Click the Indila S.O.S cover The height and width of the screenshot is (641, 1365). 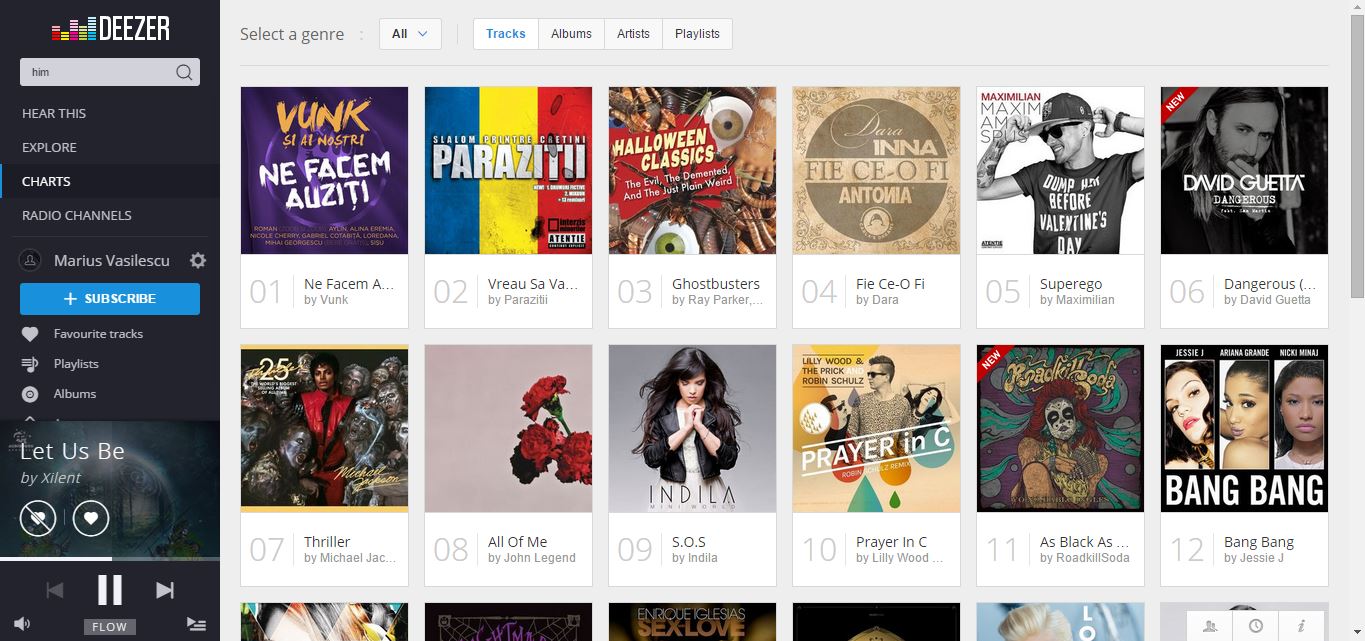pyautogui.click(x=692, y=428)
